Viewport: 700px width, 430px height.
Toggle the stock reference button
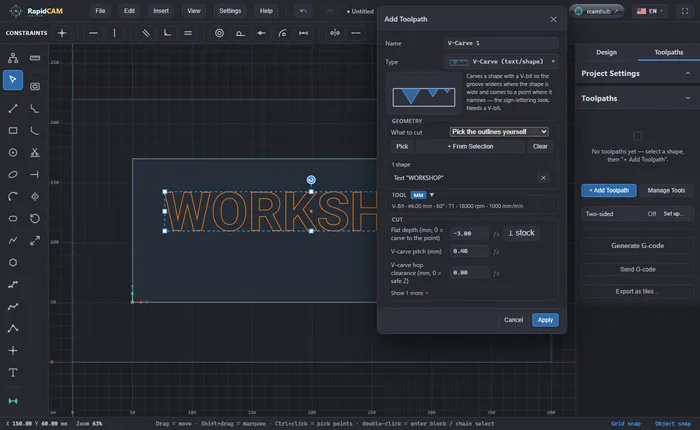[521, 233]
